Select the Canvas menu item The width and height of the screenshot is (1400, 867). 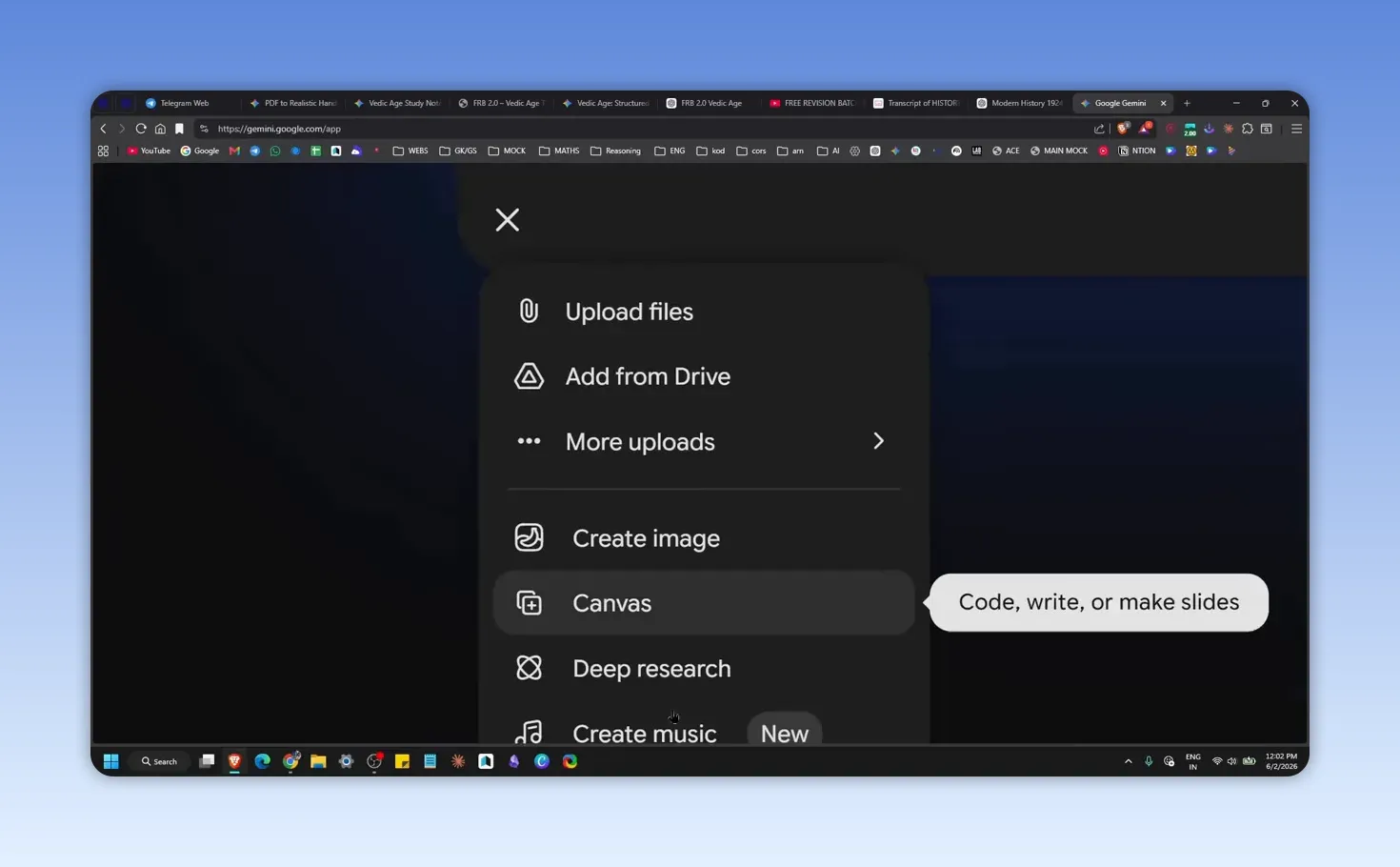pos(704,603)
